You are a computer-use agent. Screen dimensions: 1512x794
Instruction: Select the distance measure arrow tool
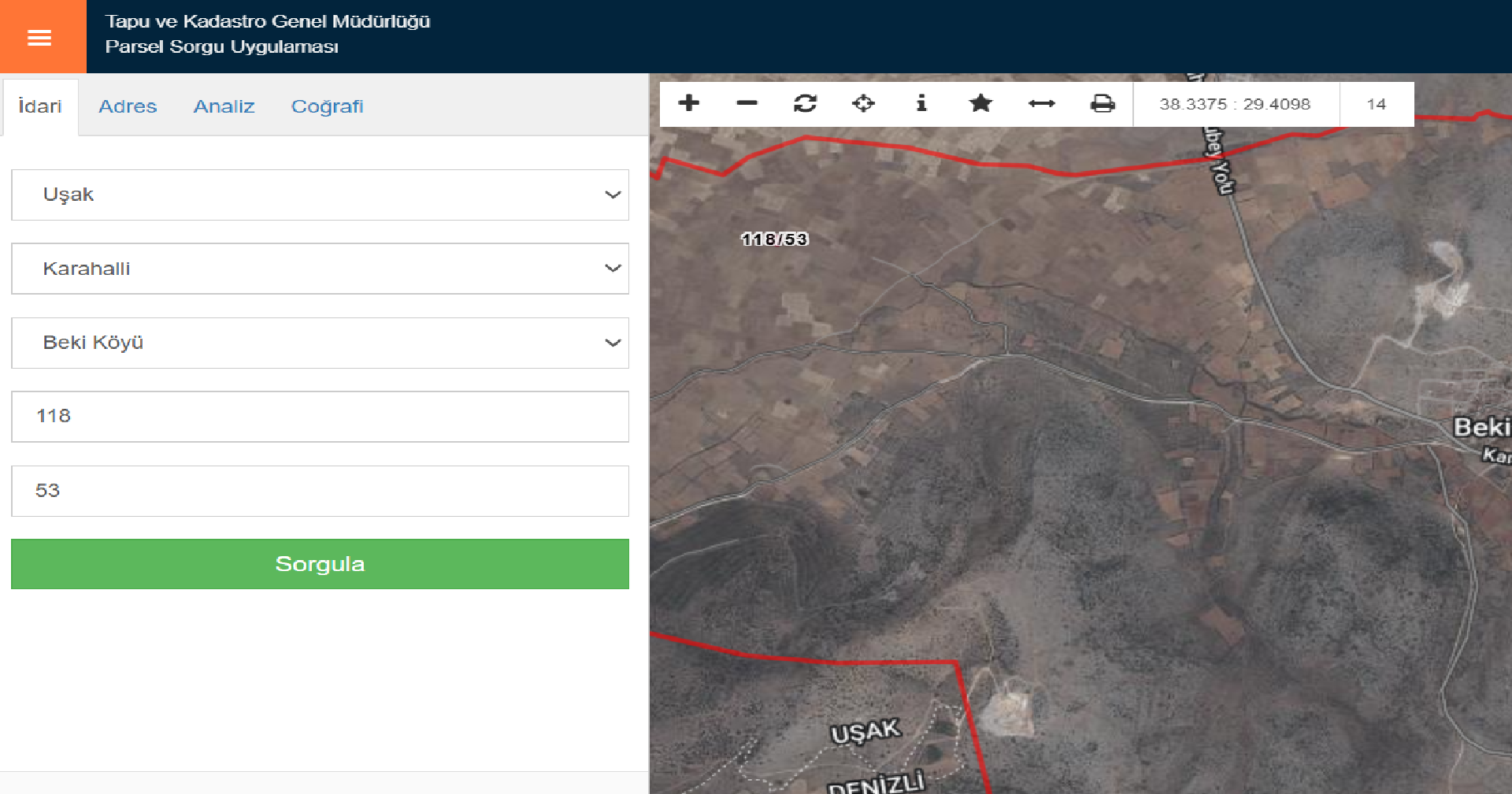coord(1041,103)
